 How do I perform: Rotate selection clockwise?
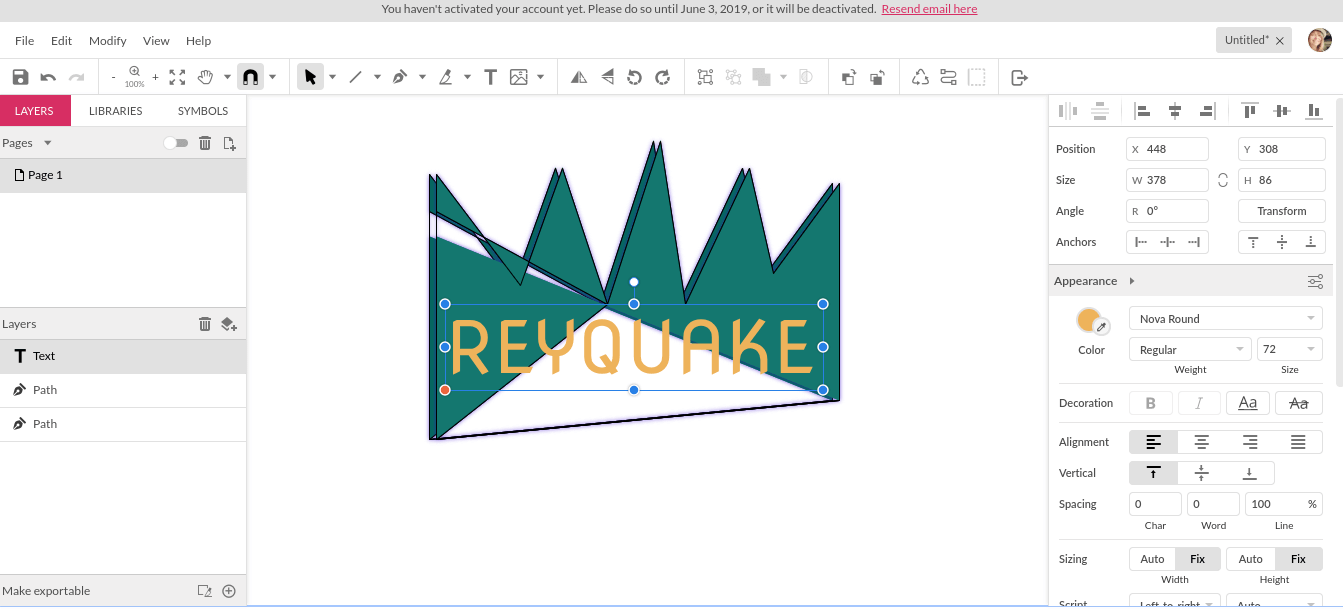pyautogui.click(x=662, y=77)
